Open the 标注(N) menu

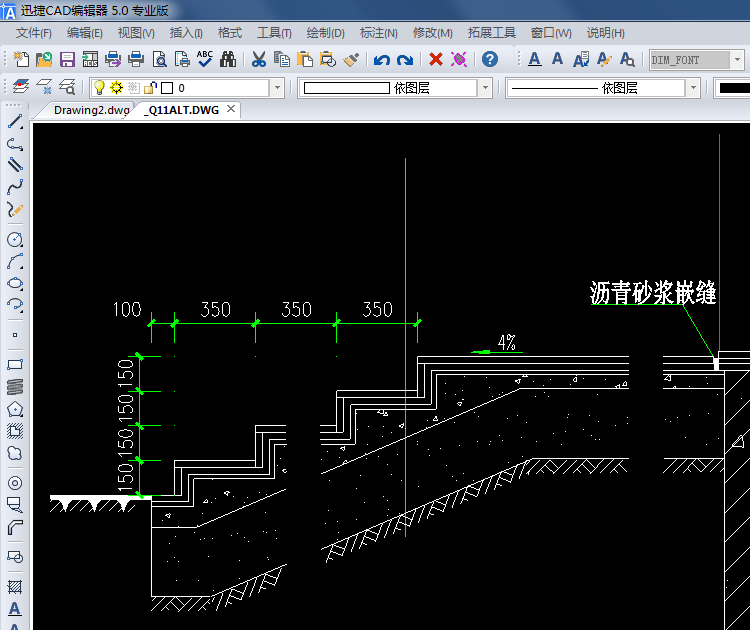click(x=378, y=33)
